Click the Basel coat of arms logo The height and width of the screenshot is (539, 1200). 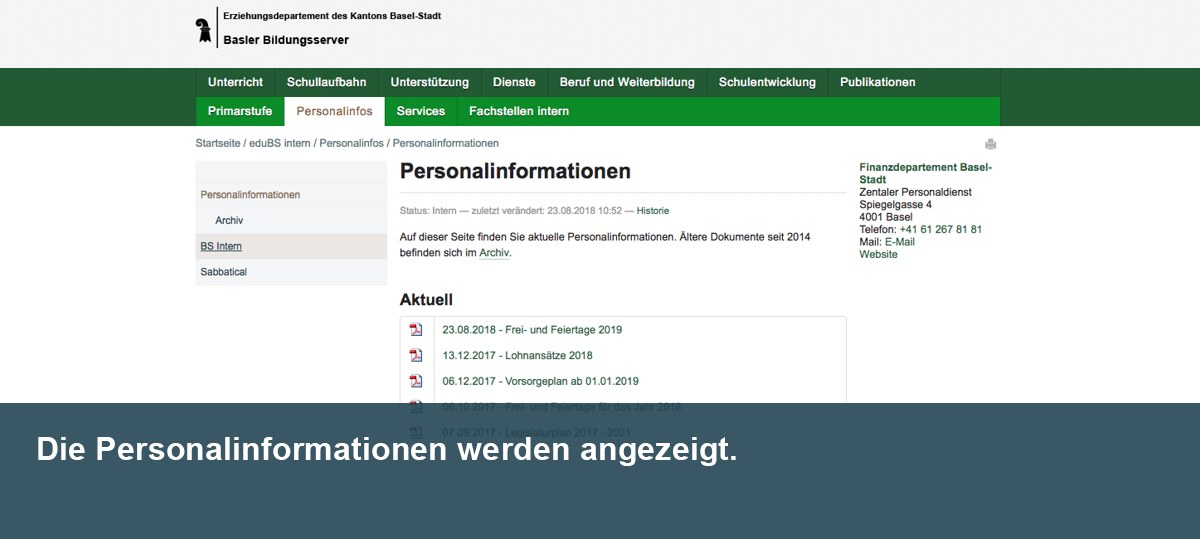204,29
